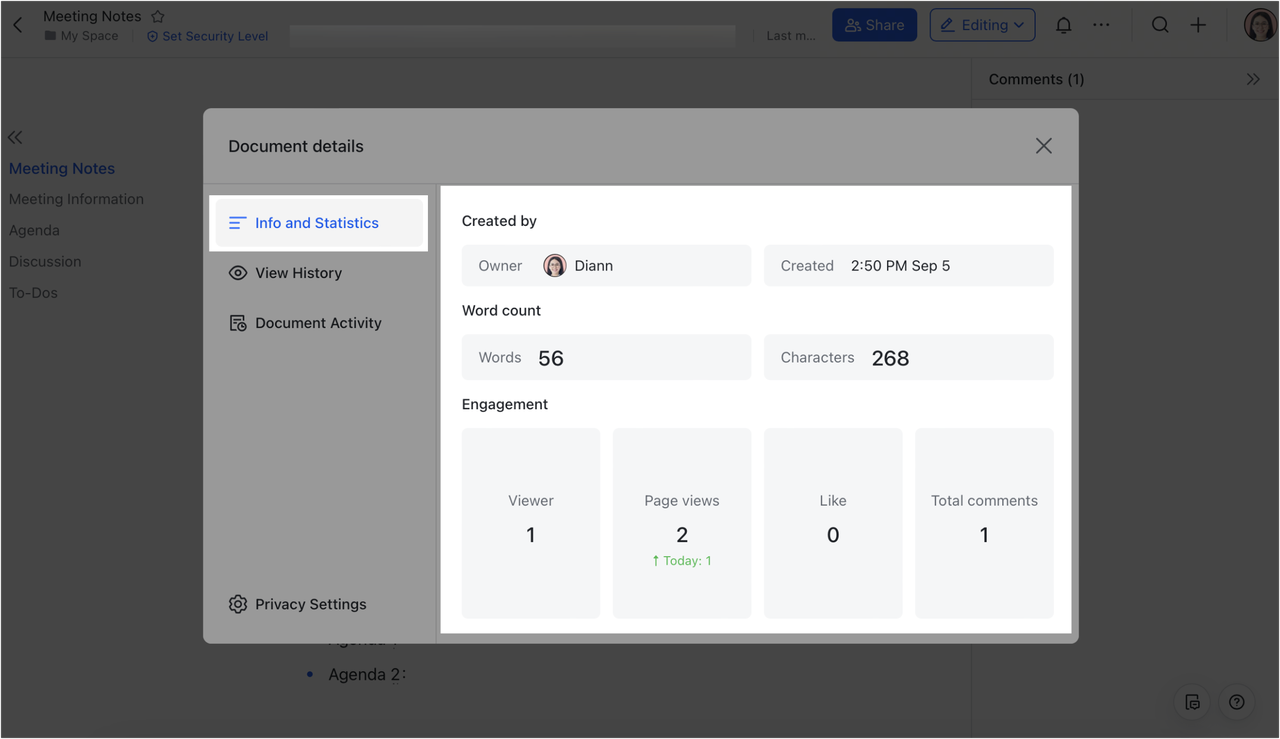The width and height of the screenshot is (1280, 739).
Task: Open the user profile avatar
Action: click(x=1258, y=25)
